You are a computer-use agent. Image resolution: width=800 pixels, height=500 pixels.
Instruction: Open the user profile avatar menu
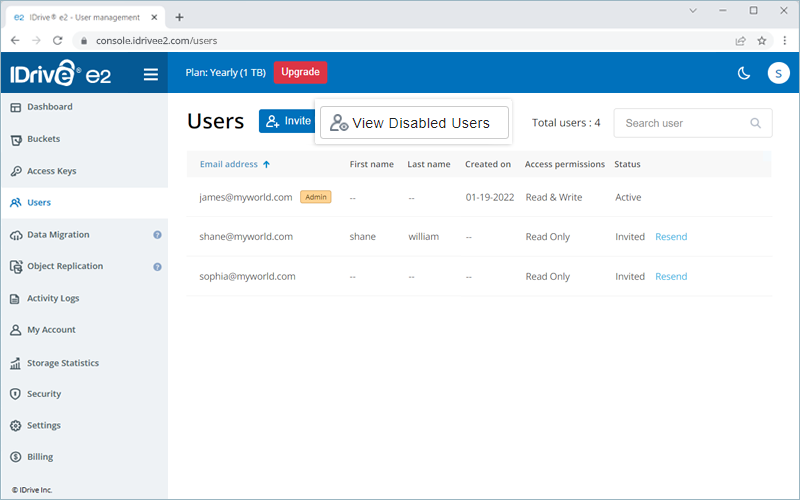(778, 73)
